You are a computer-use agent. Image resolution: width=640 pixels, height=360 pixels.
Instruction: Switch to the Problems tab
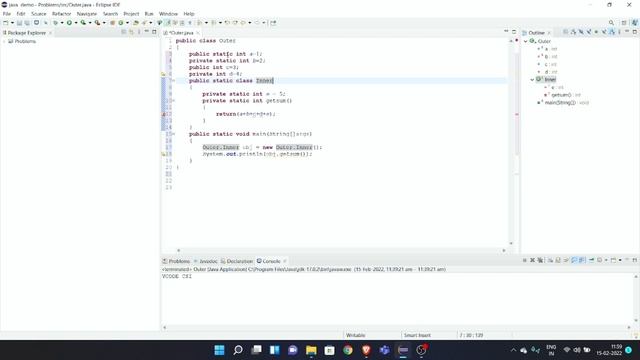[x=176, y=261]
